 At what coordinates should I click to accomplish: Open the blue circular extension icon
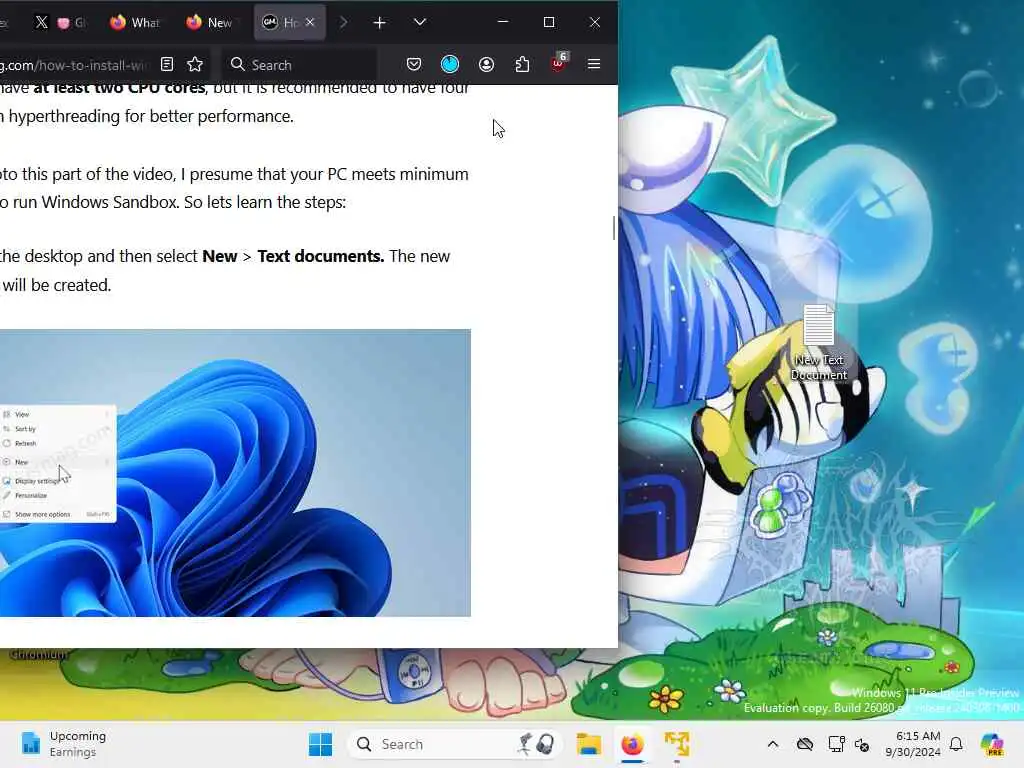pyautogui.click(x=450, y=64)
